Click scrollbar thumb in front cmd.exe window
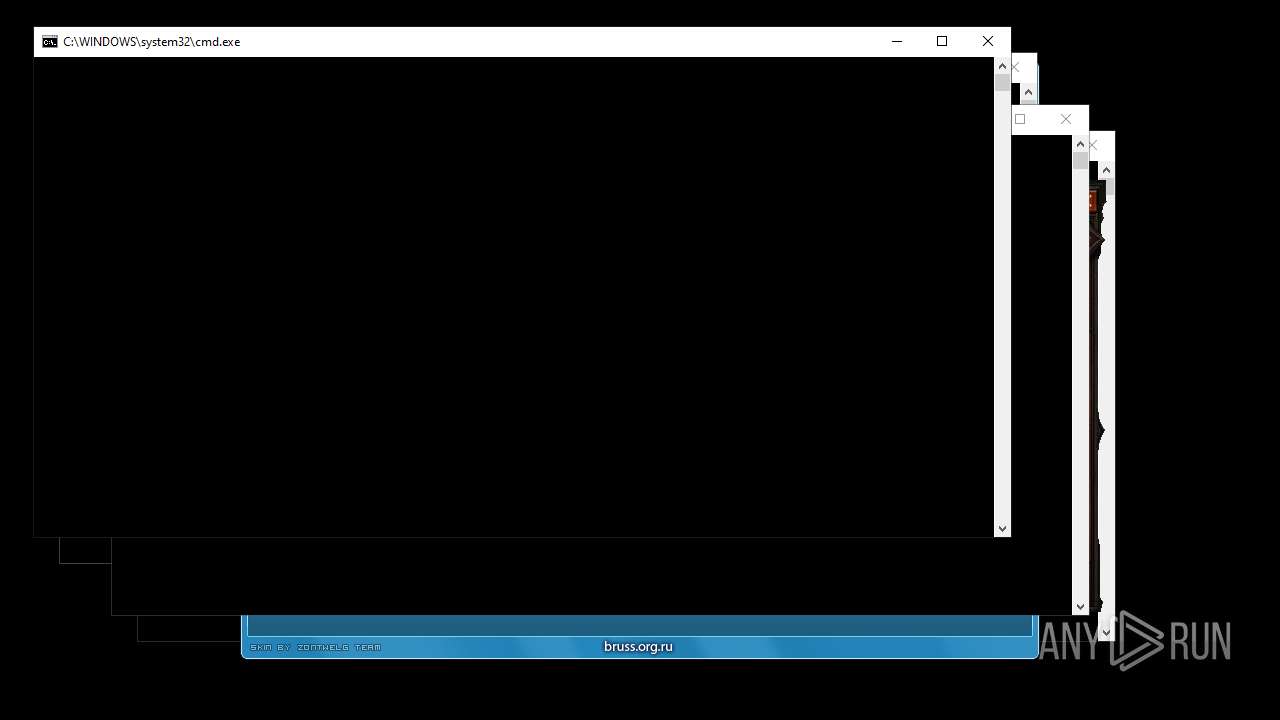The height and width of the screenshot is (720, 1280). pyautogui.click(x=1002, y=83)
